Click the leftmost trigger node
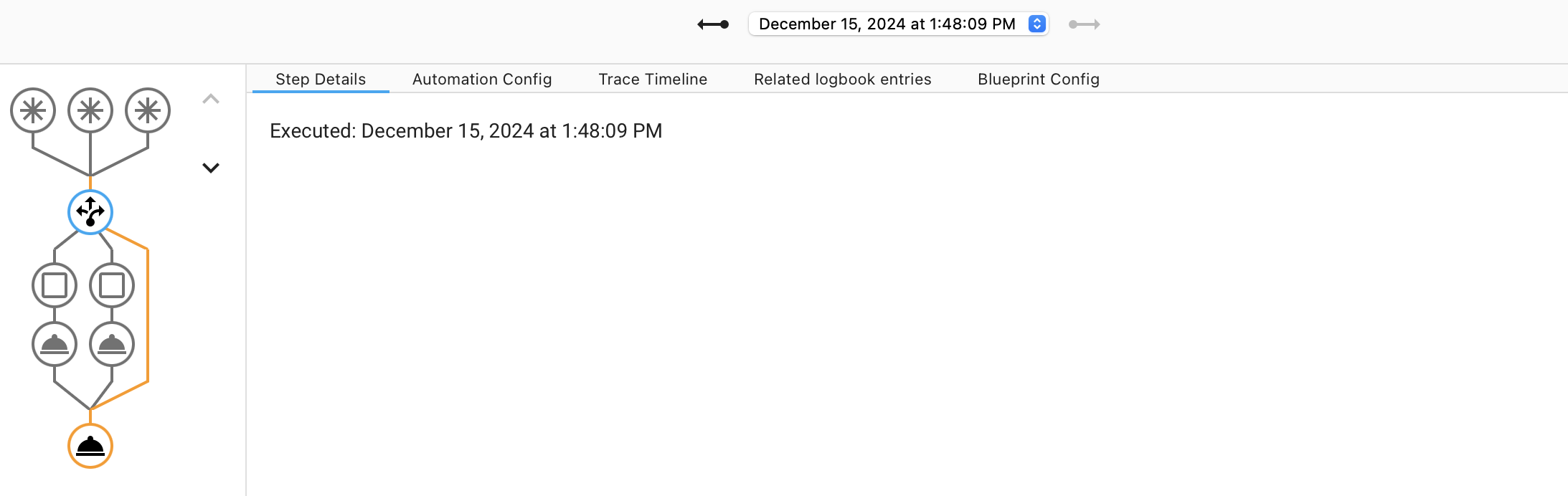The height and width of the screenshot is (496, 1568). tap(33, 110)
